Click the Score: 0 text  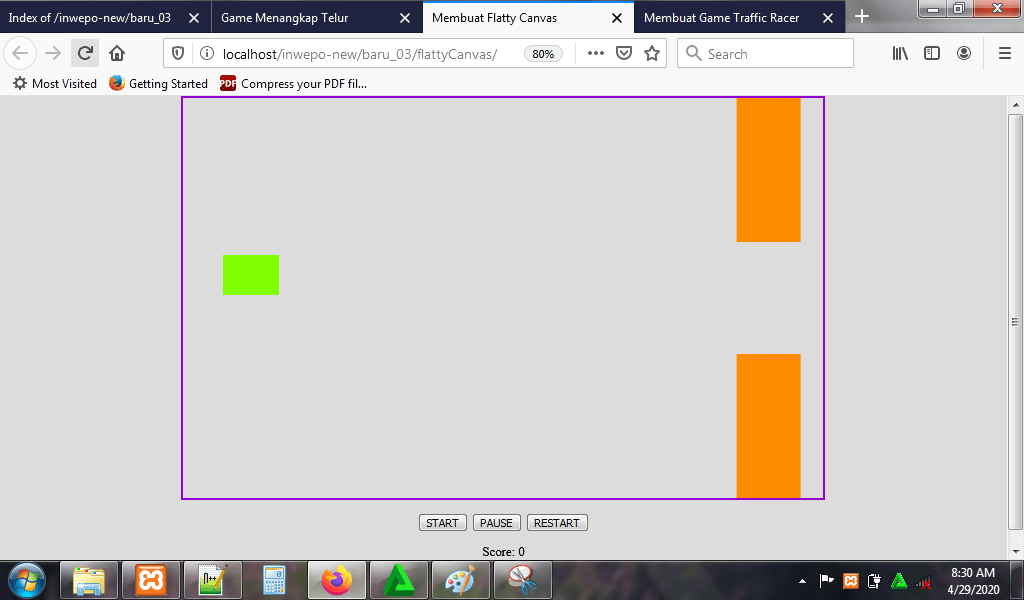coord(503,552)
